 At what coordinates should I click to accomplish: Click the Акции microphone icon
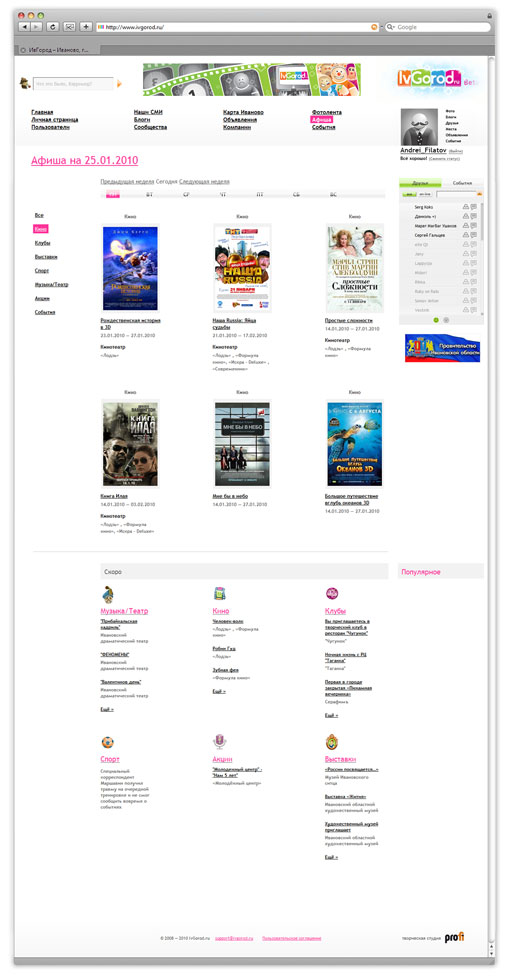coord(219,742)
